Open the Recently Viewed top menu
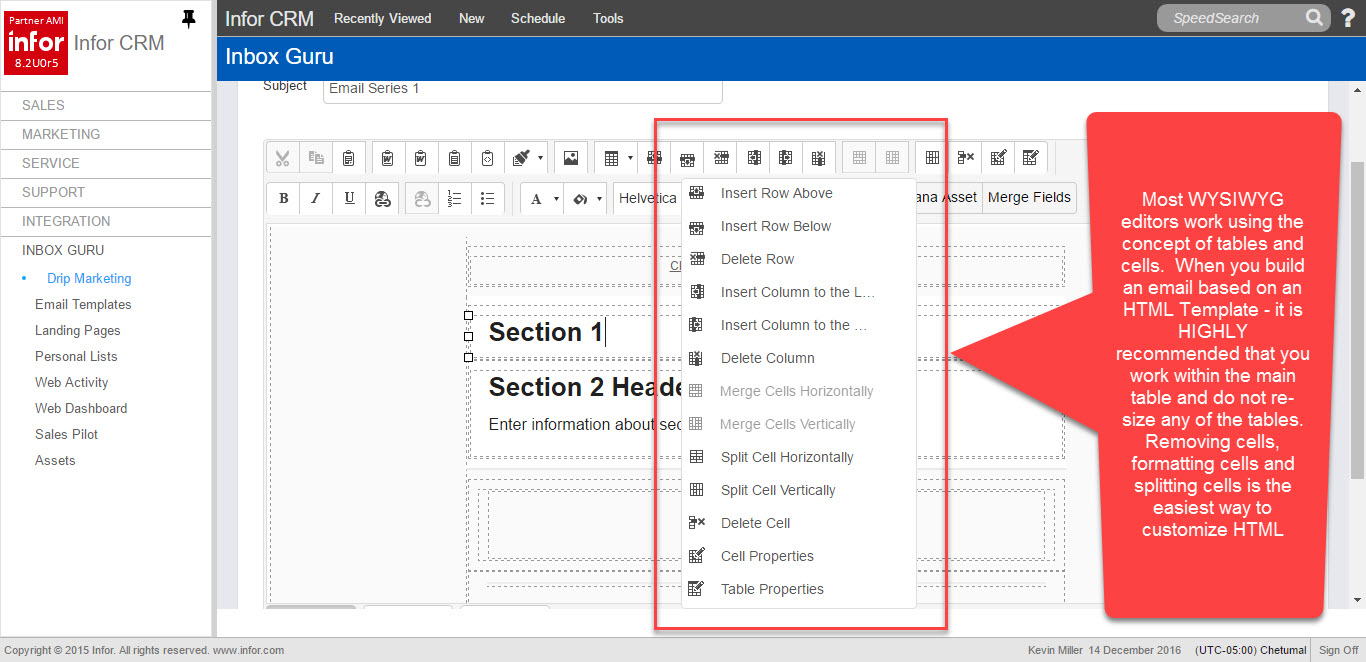 pyautogui.click(x=382, y=18)
